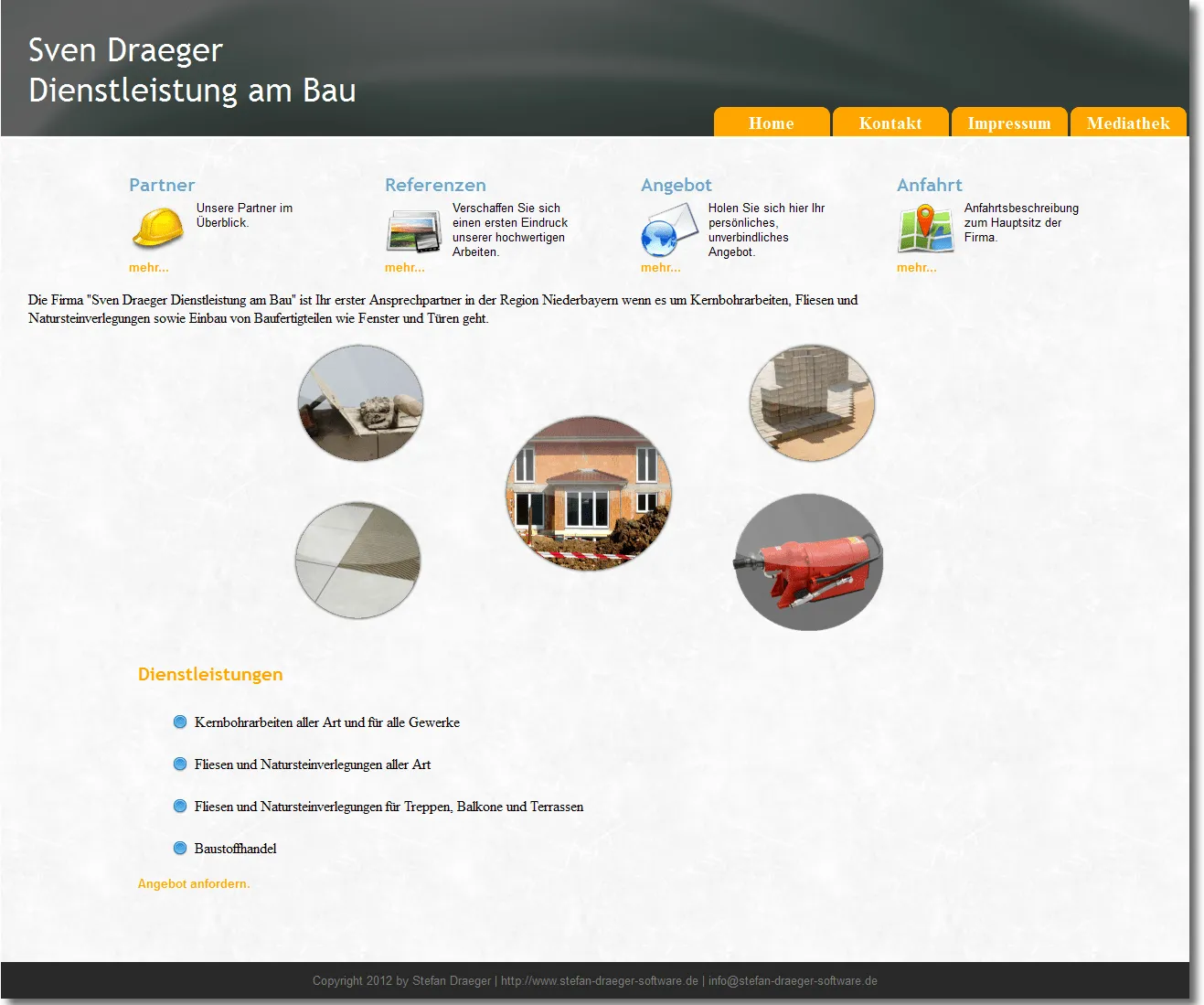Click the stacked bricks pallet picture
The image size is (1204, 1005).
pyautogui.click(x=811, y=402)
